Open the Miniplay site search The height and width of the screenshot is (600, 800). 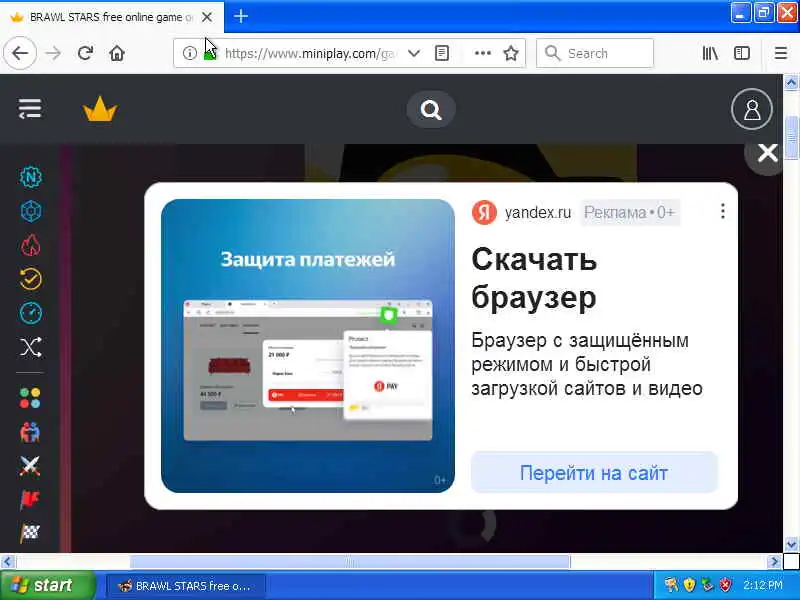point(431,110)
